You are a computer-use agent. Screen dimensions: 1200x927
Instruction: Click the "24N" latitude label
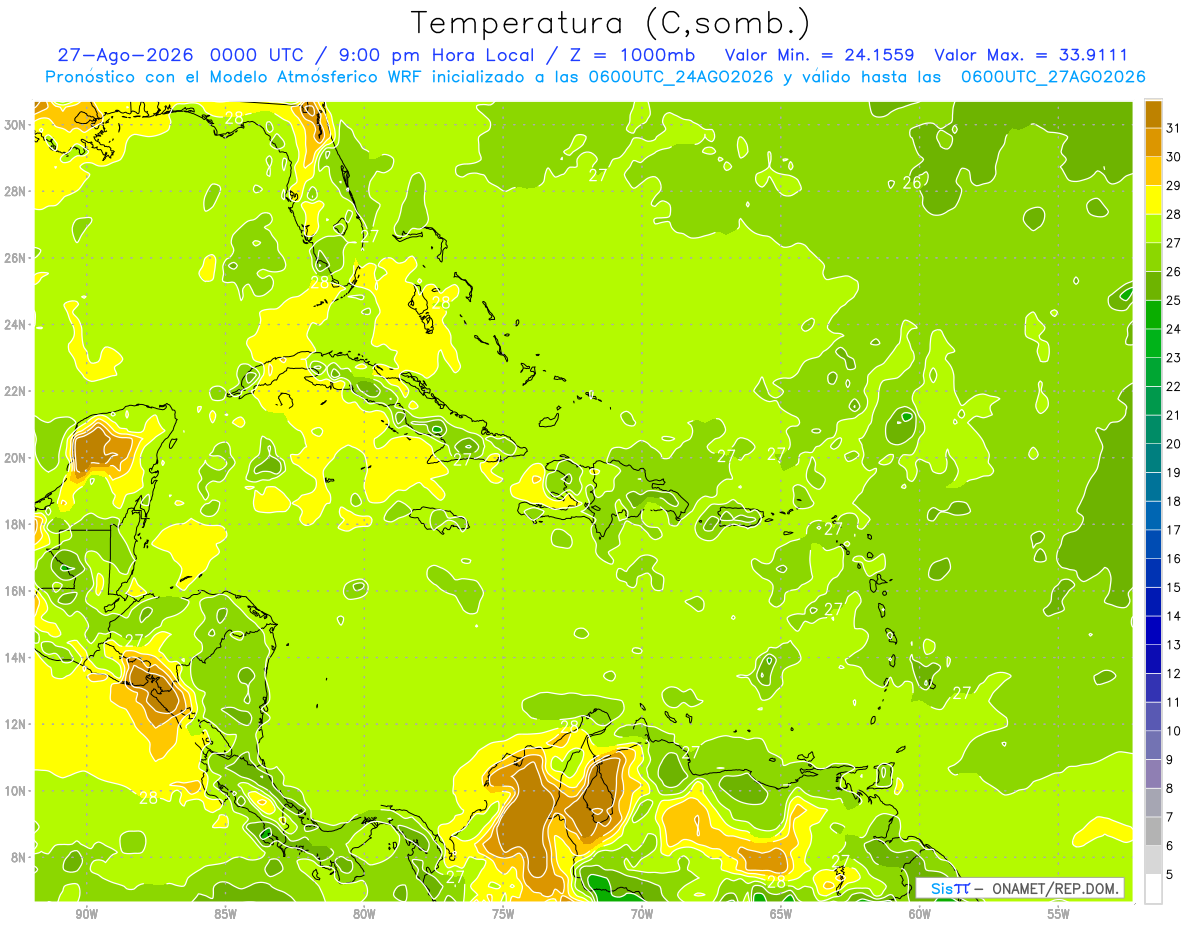16,325
